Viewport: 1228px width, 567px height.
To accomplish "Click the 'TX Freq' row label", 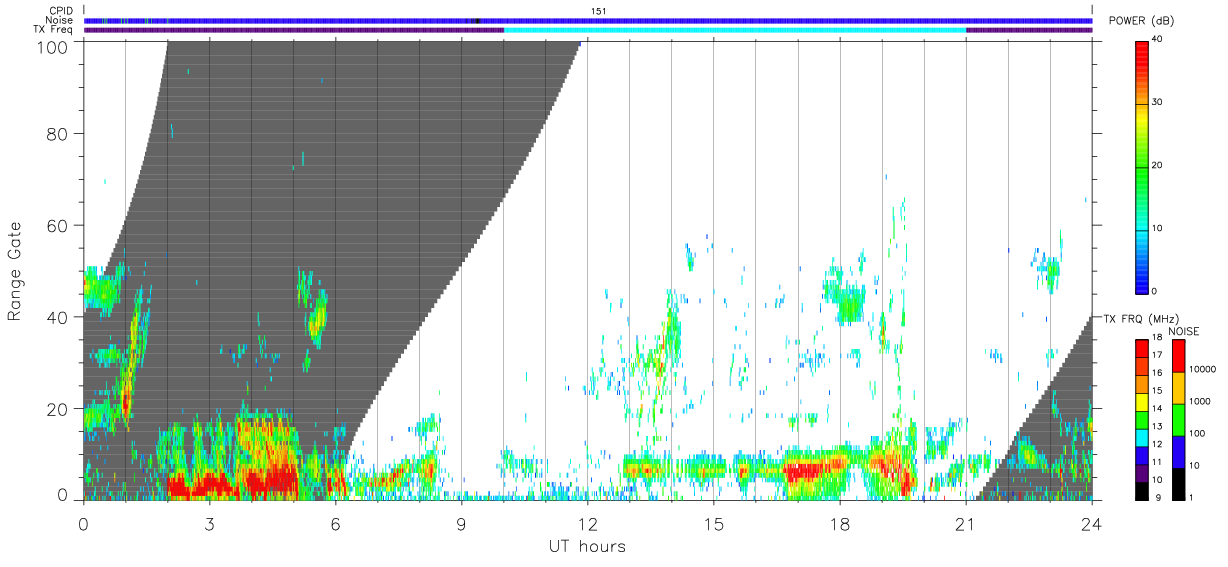I will point(54,30).
